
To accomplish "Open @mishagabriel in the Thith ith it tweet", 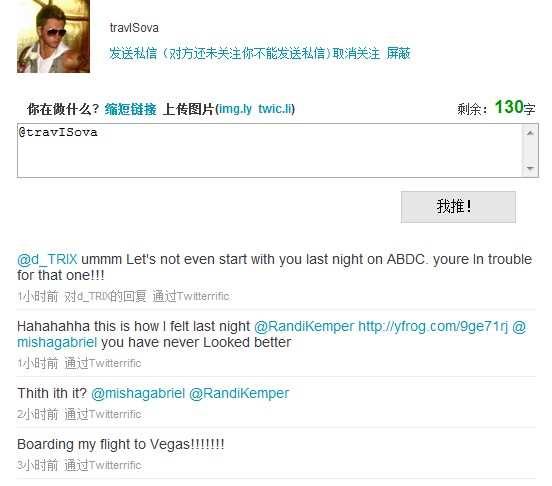I will coord(138,393).
